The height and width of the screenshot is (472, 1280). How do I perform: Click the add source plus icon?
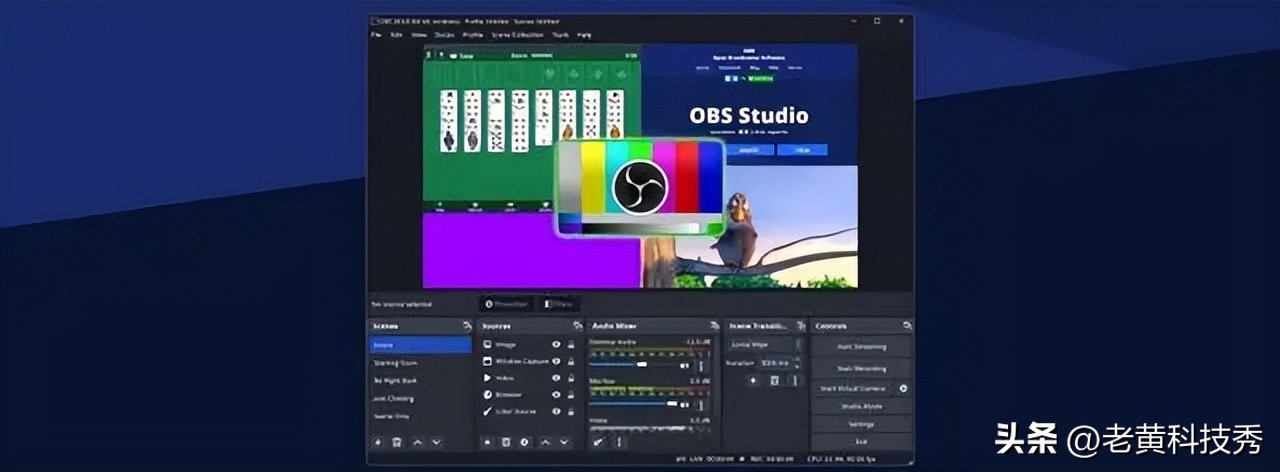(488, 442)
